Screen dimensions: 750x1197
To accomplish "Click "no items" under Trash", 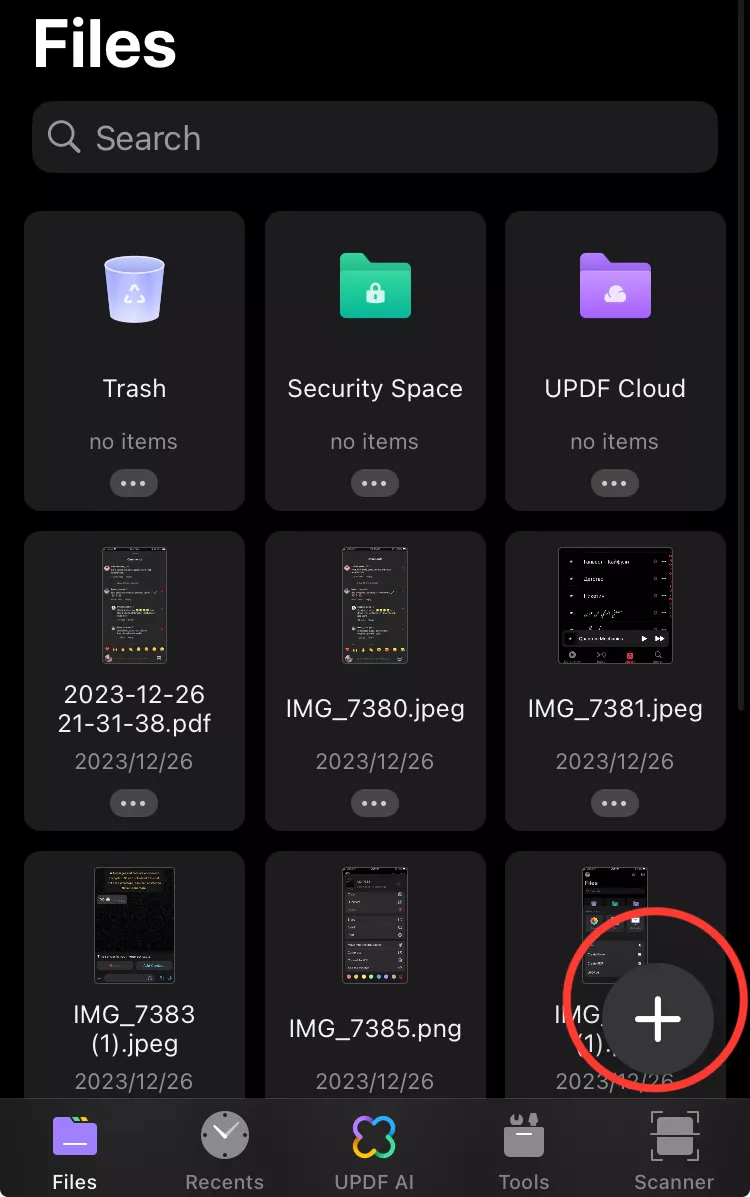I will (134, 442).
